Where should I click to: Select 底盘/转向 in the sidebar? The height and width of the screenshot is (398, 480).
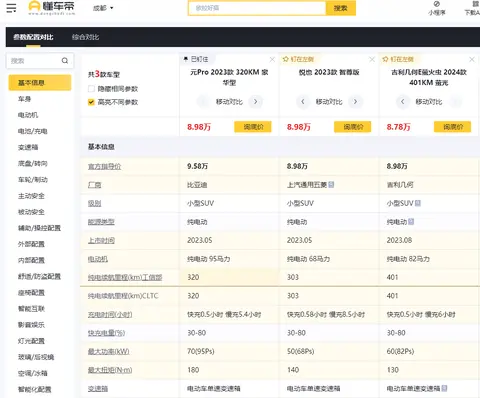32,163
